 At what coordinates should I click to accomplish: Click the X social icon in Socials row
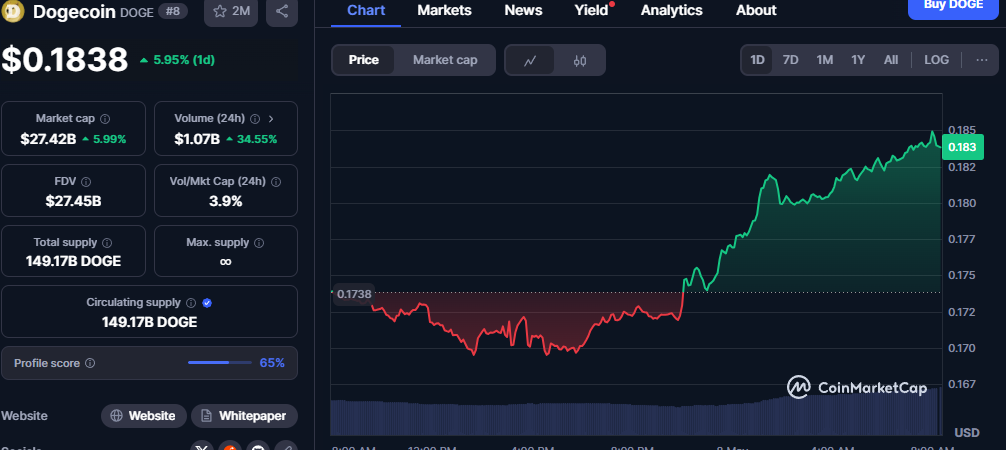click(203, 447)
